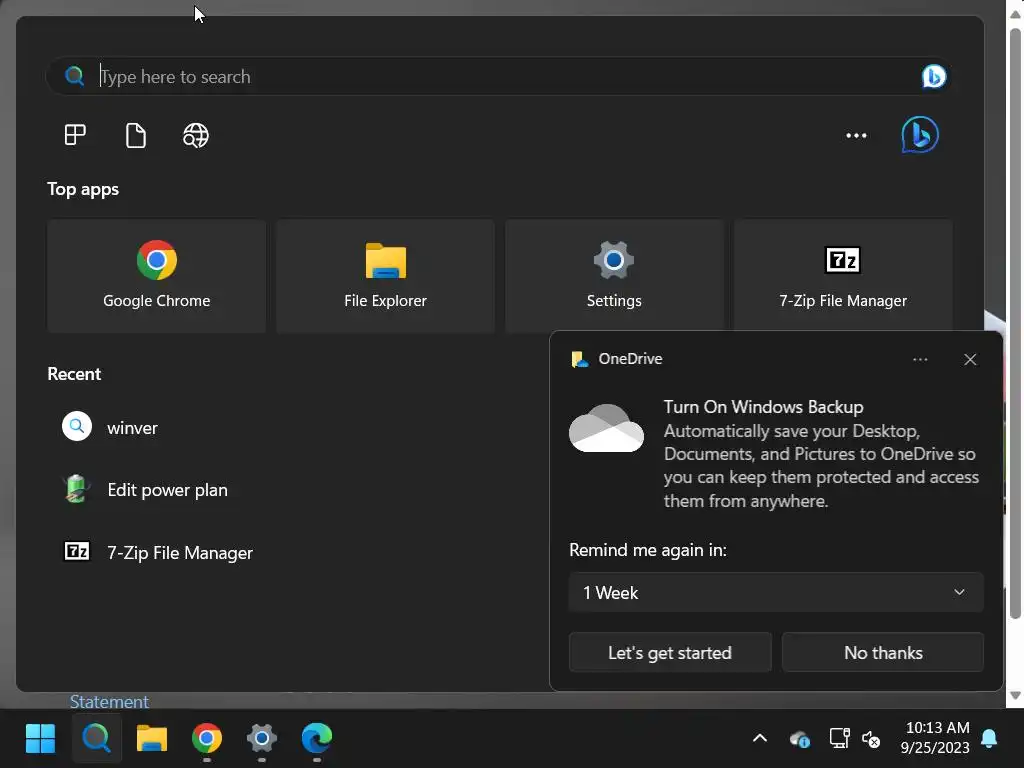
Task: Open Microsoft Edge from taskbar
Action: pyautogui.click(x=317, y=738)
